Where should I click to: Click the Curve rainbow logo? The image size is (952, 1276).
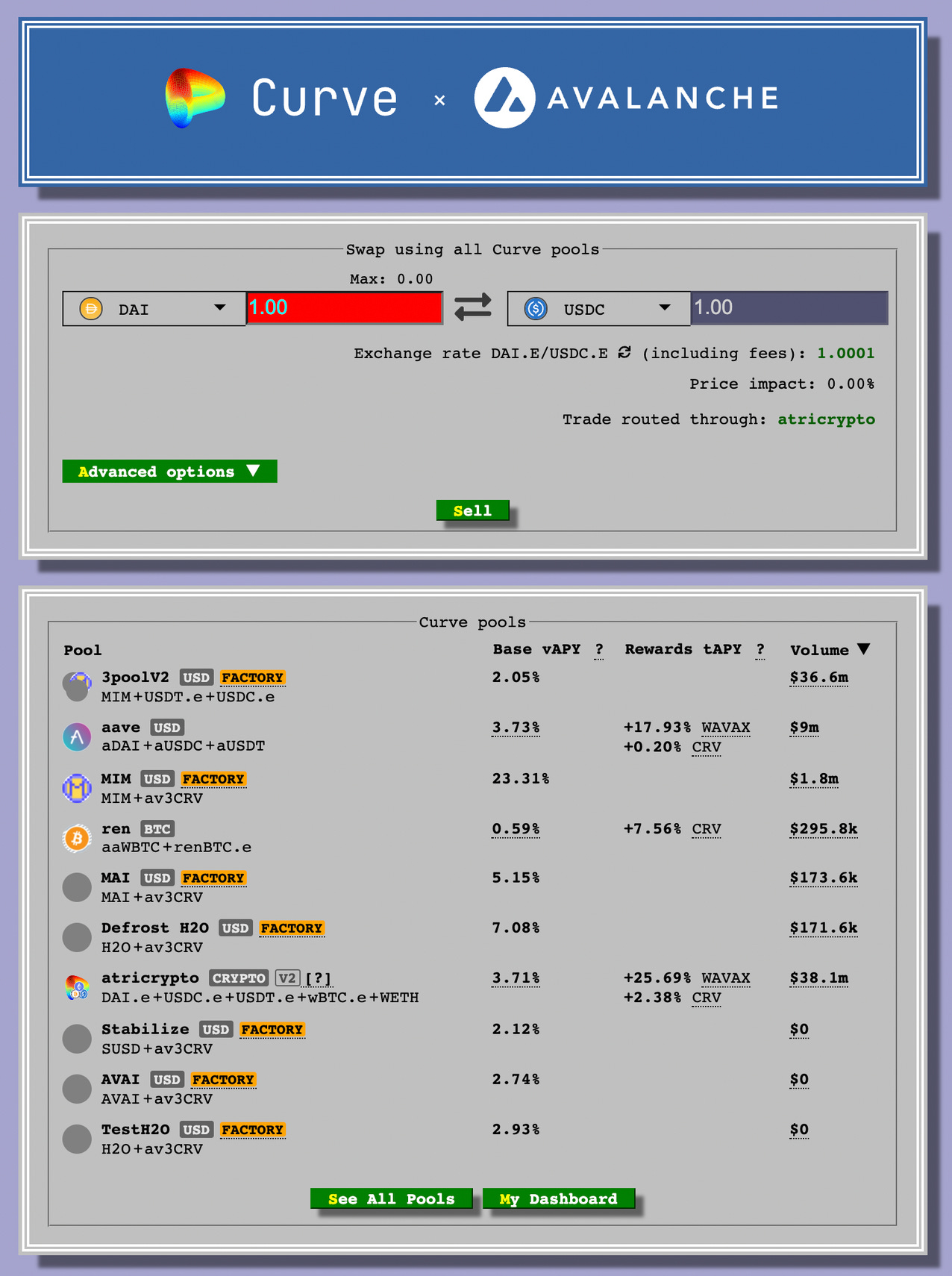coord(195,98)
